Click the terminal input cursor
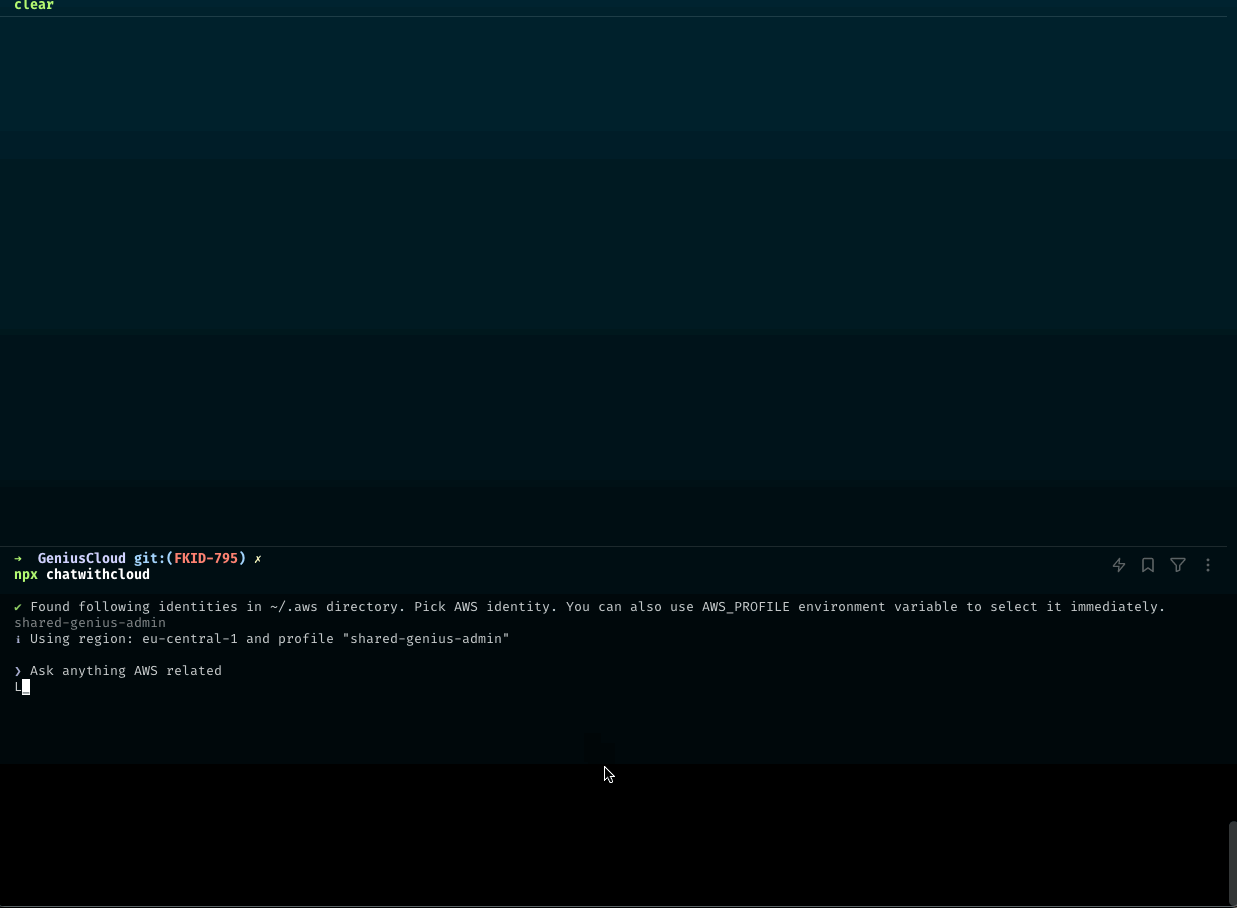The width and height of the screenshot is (1237, 908). coord(27,687)
